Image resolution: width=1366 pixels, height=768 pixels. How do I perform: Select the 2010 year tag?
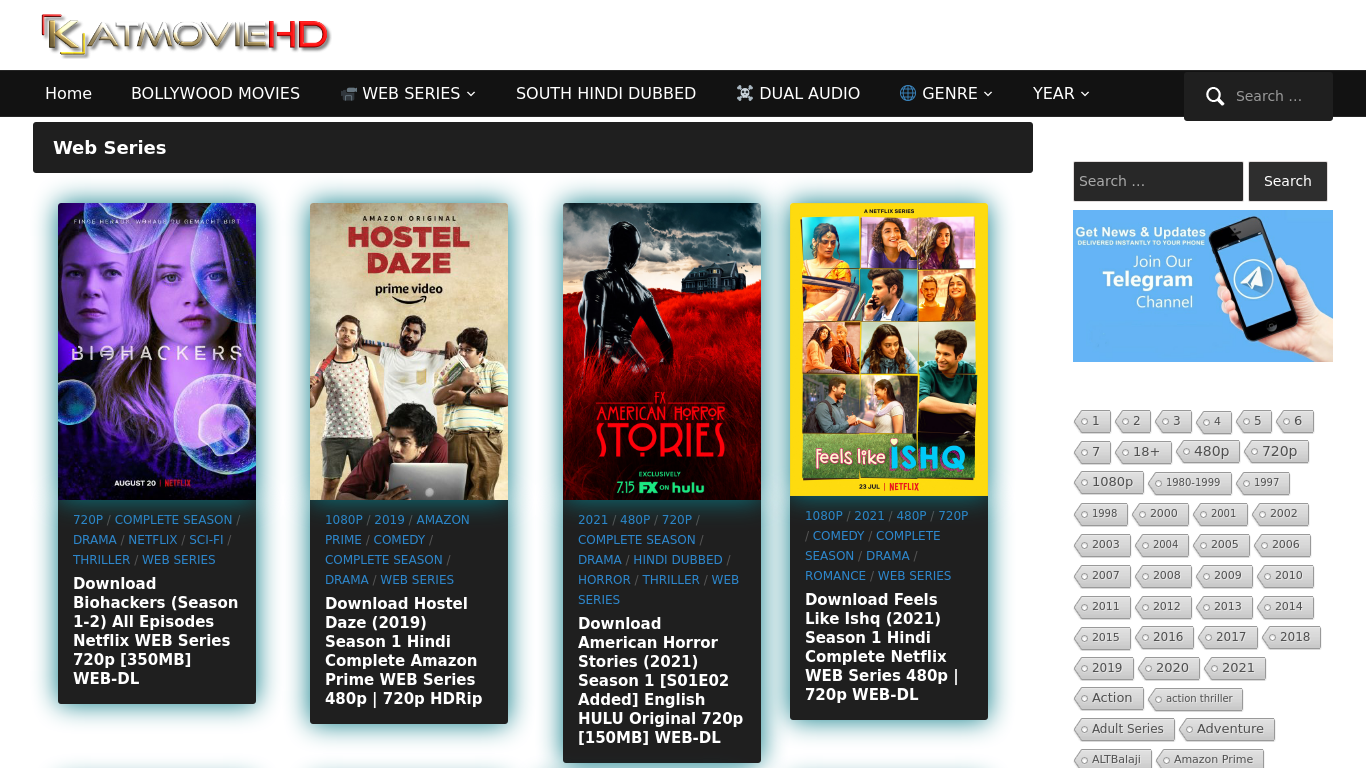(1285, 576)
